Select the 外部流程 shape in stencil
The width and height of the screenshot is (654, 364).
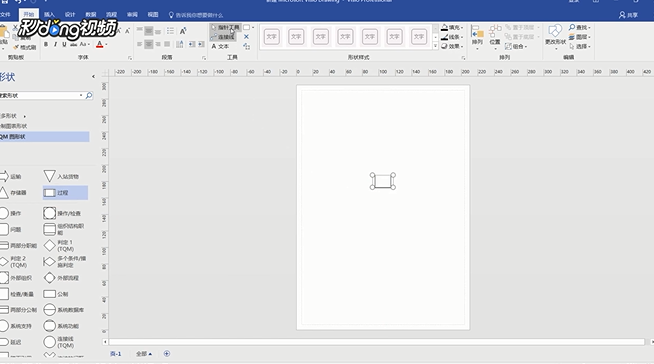click(x=62, y=278)
